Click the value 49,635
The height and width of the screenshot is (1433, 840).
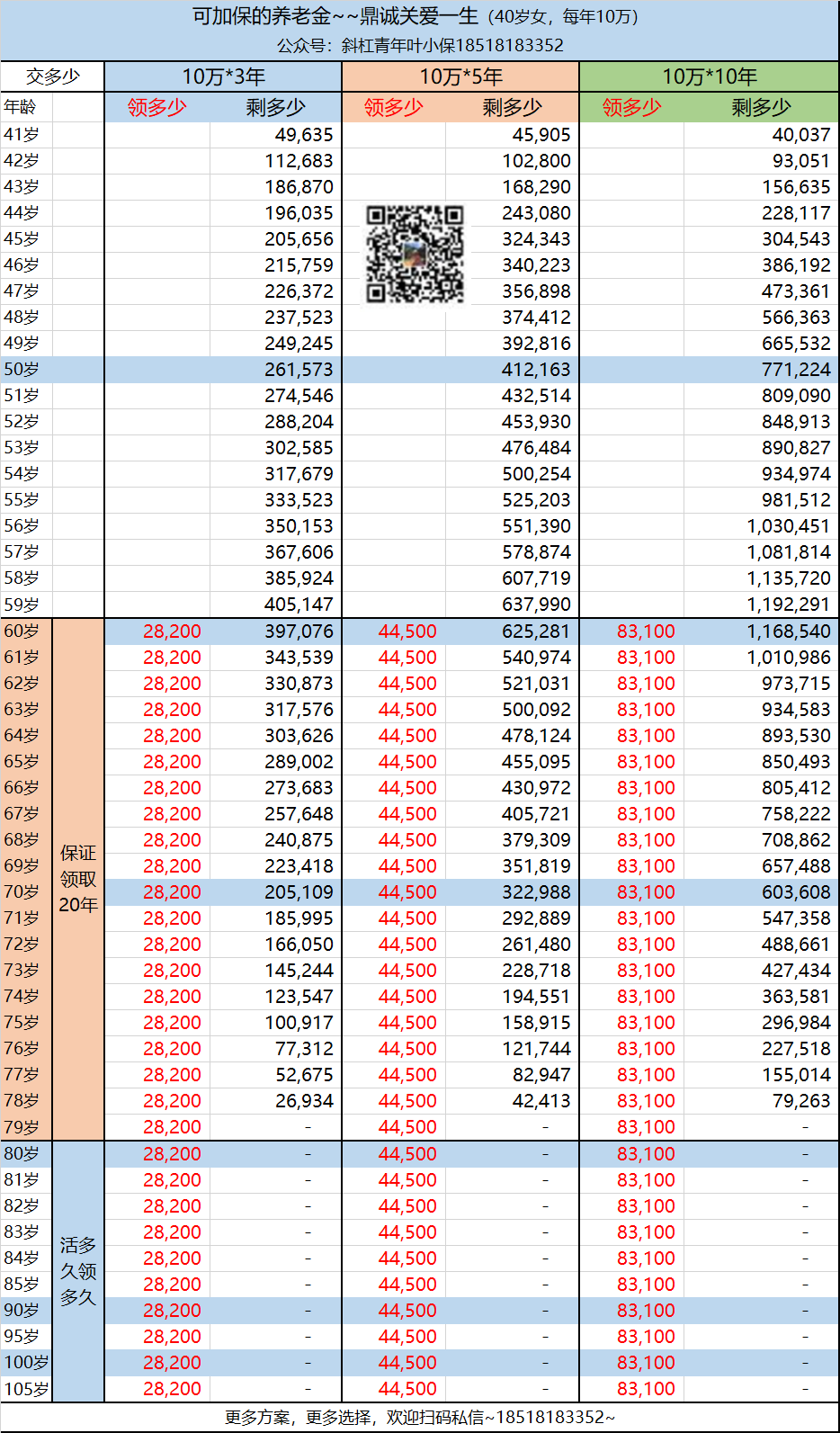click(x=304, y=135)
